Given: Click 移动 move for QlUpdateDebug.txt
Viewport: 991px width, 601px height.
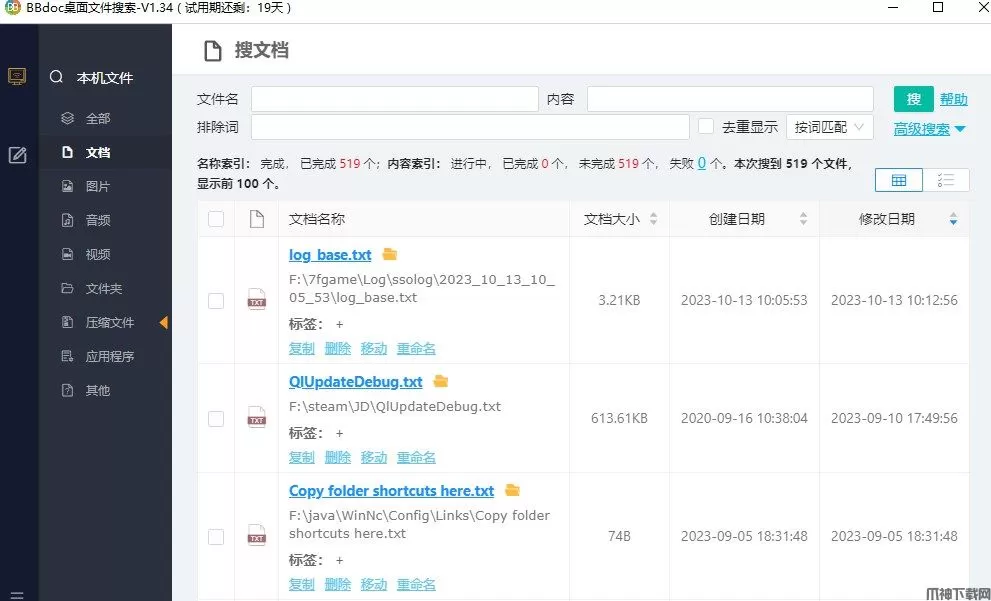Looking at the screenshot, I should tap(374, 457).
